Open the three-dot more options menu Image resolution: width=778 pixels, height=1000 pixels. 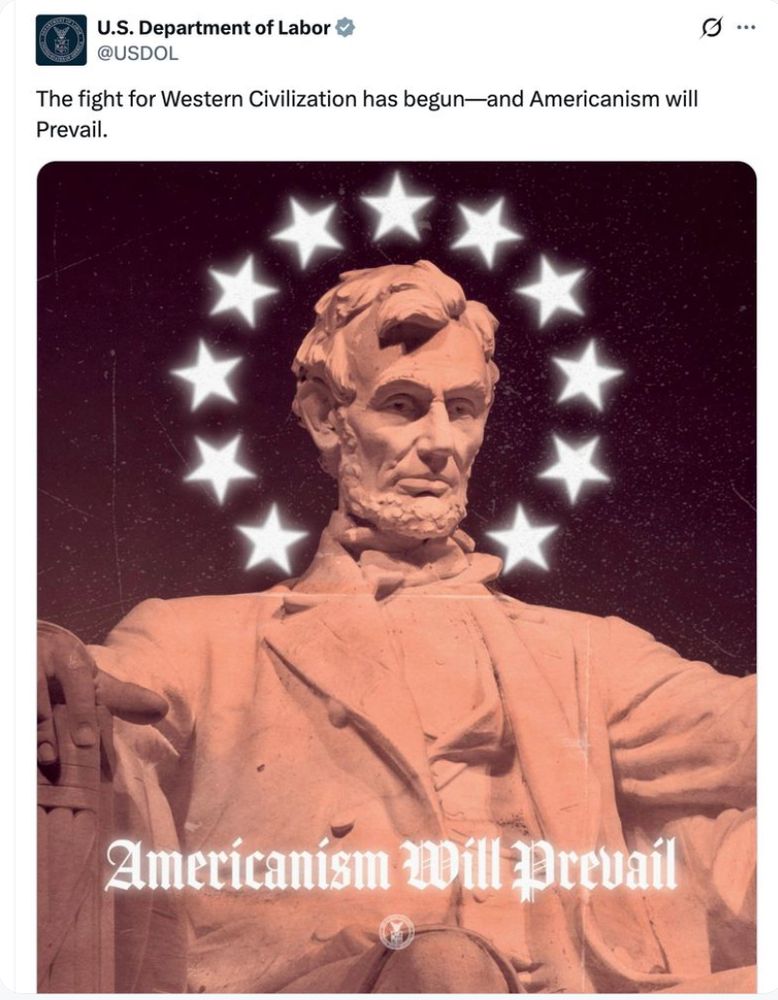tap(745, 27)
